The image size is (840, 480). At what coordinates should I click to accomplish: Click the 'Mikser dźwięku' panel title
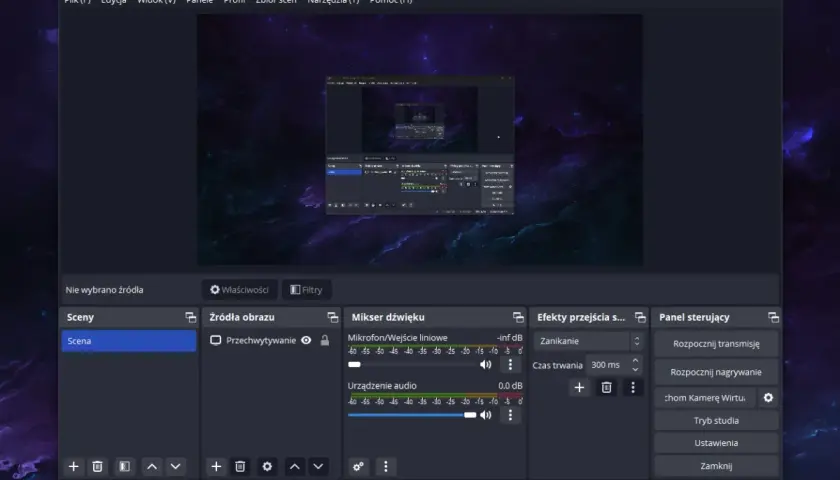tap(388, 317)
